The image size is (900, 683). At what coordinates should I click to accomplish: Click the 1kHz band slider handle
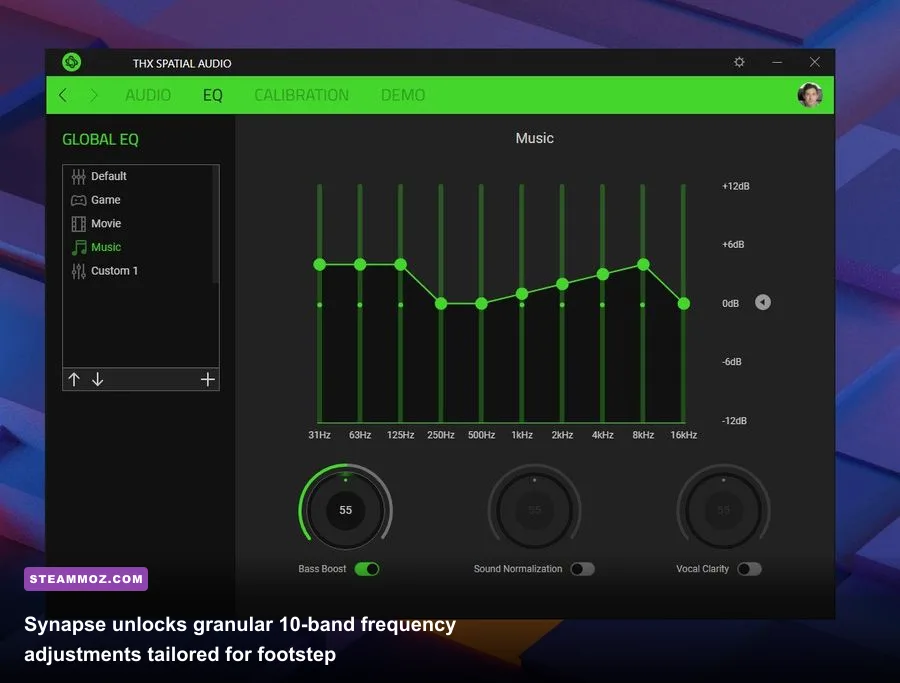click(522, 294)
